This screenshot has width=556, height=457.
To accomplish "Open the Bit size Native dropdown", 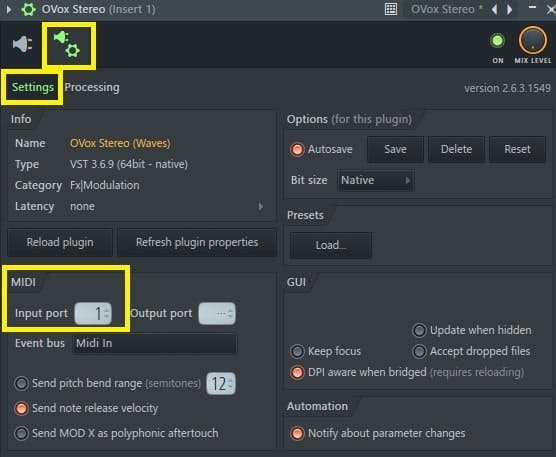I will [375, 180].
